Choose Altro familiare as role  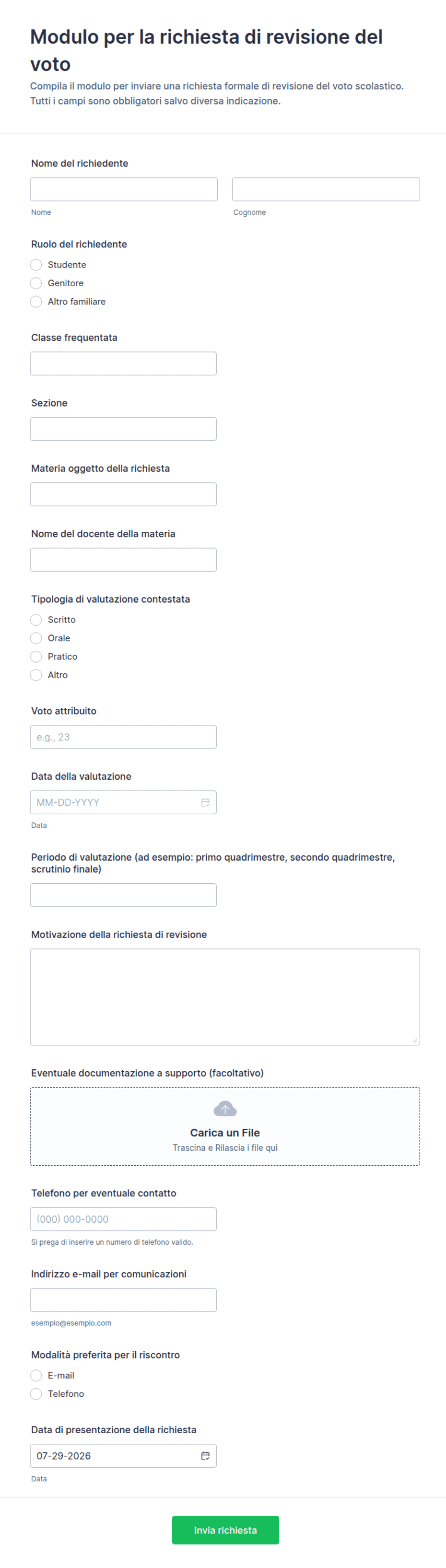point(36,301)
